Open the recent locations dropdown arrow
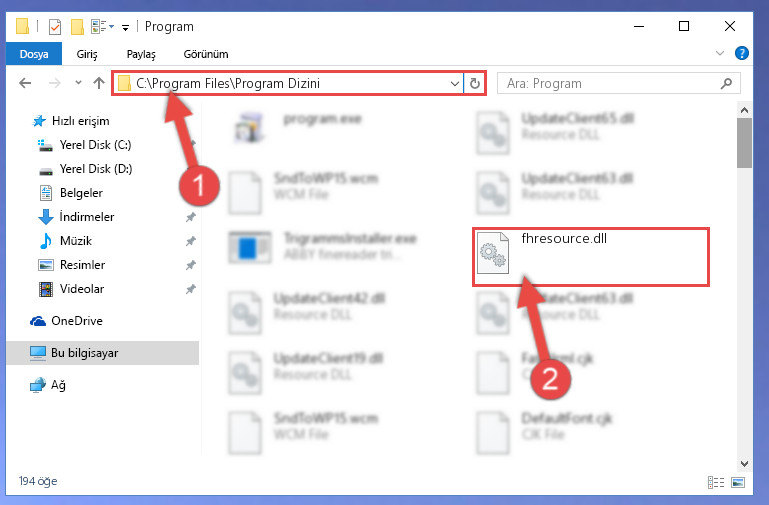The width and height of the screenshot is (769, 505). [x=78, y=83]
